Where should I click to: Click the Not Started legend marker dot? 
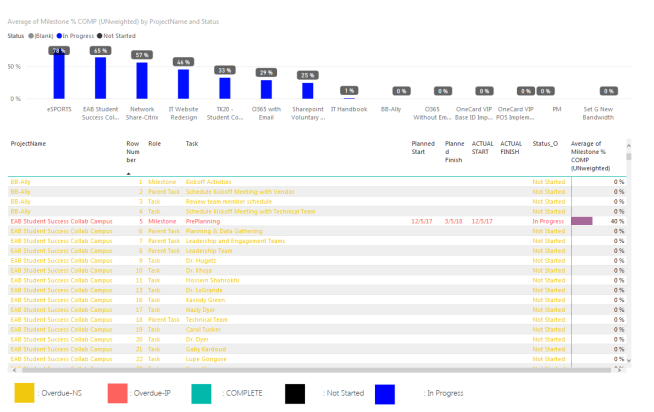click(x=98, y=34)
